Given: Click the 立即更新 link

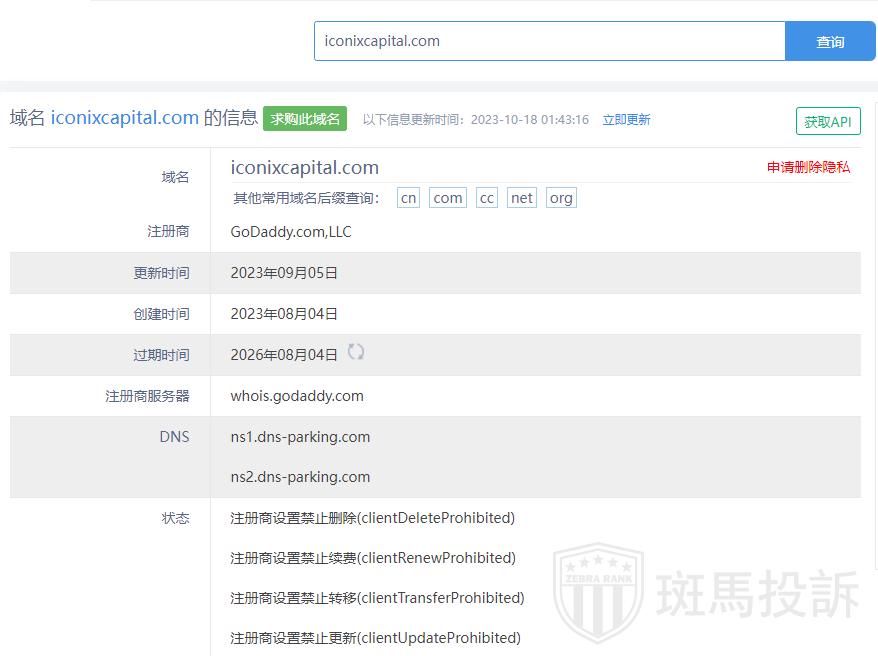Looking at the screenshot, I should (x=626, y=120).
